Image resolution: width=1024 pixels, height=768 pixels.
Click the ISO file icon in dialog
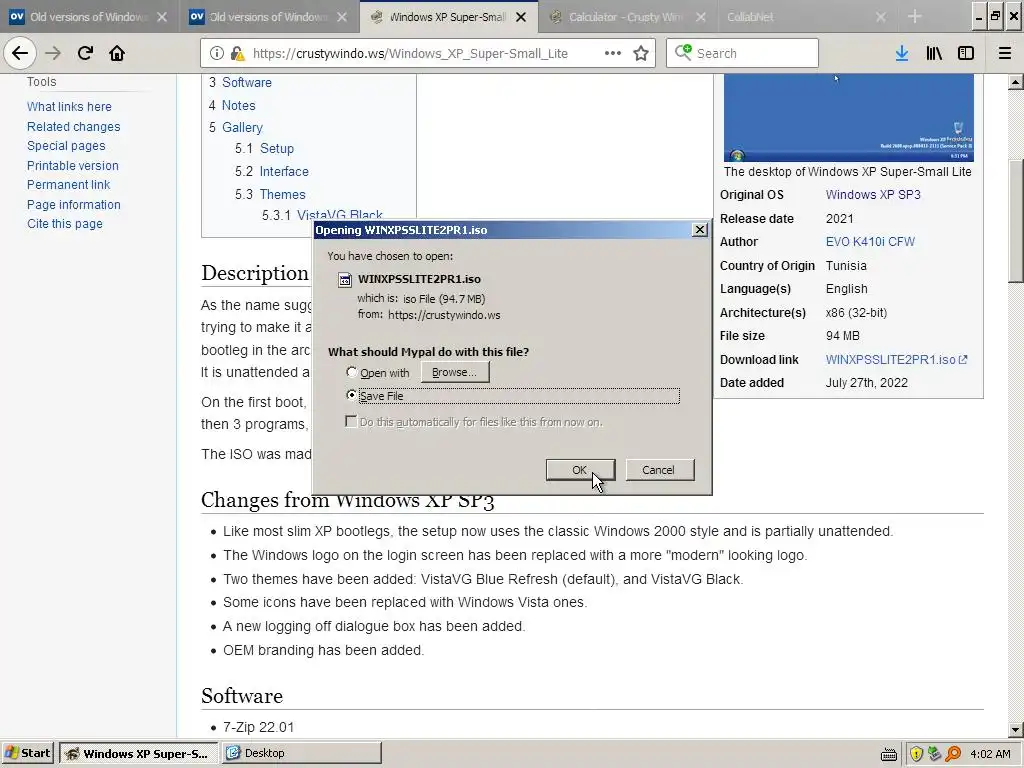point(344,280)
